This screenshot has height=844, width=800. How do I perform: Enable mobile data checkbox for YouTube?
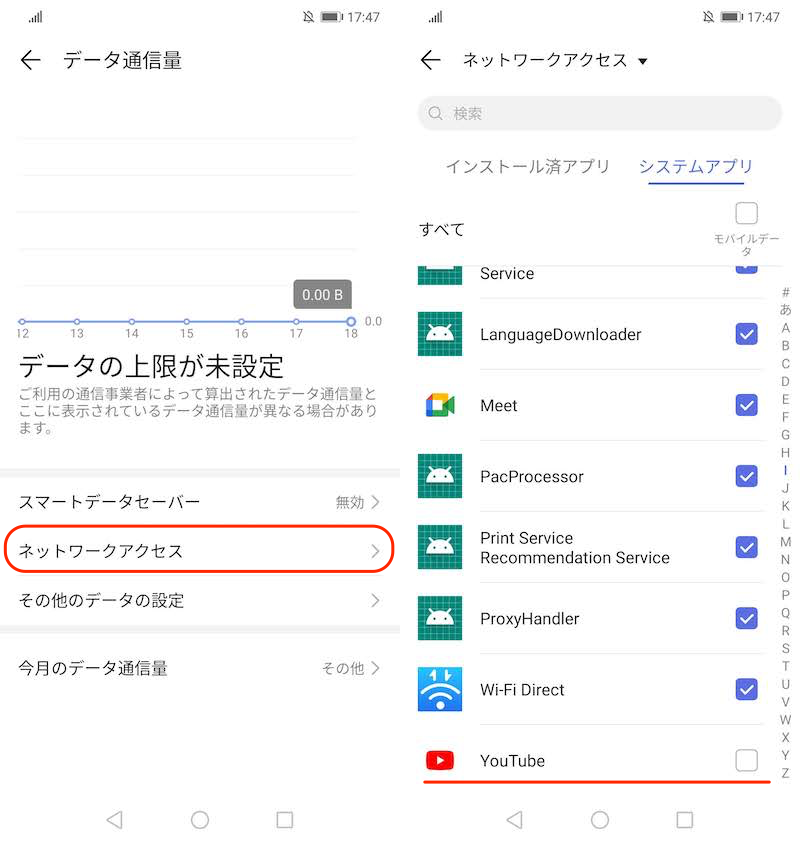click(746, 760)
